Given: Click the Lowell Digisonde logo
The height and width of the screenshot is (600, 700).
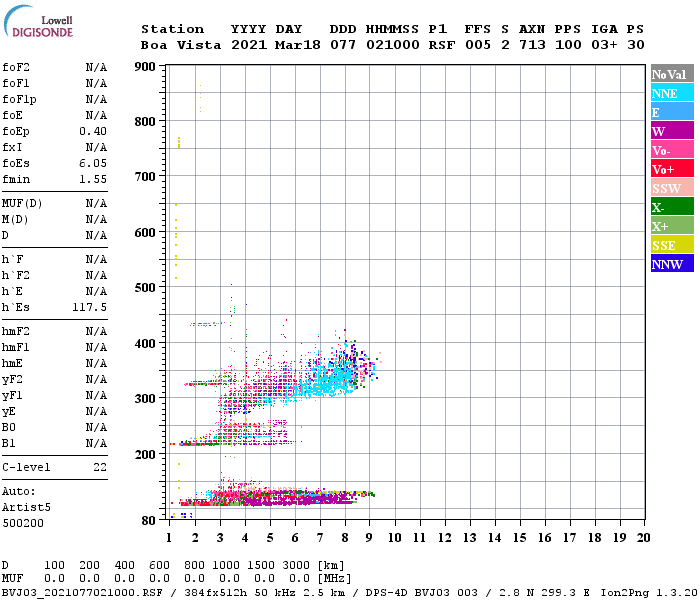Looking at the screenshot, I should pyautogui.click(x=38, y=21).
